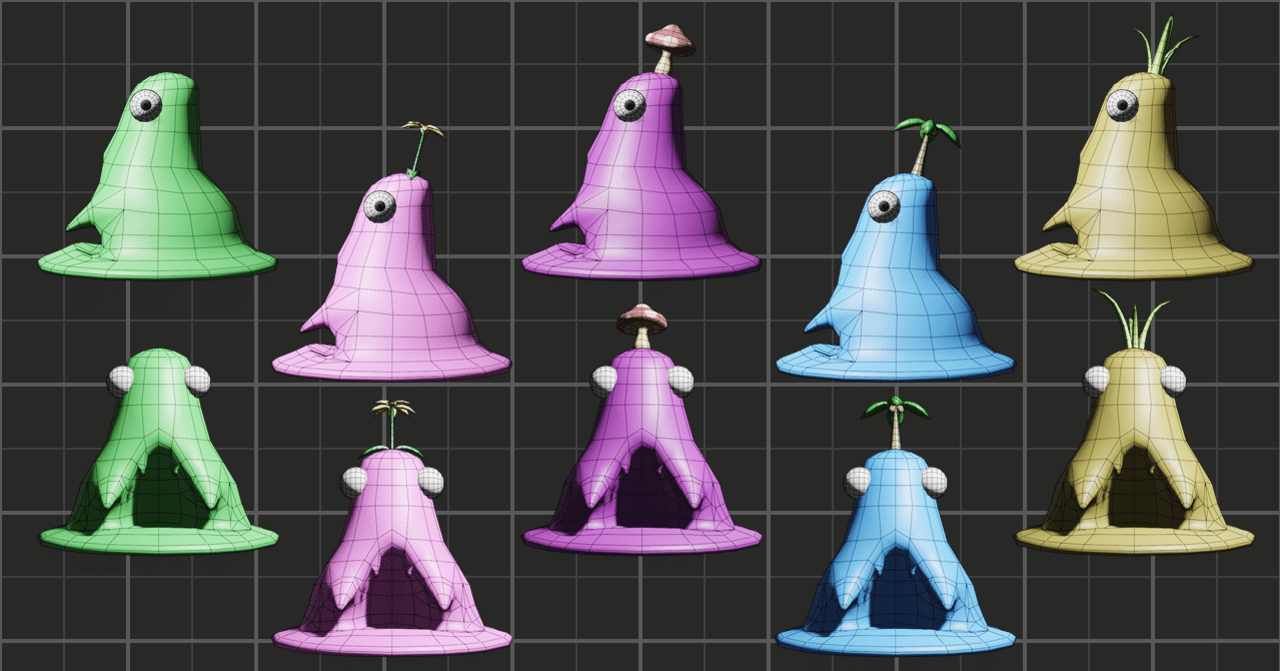Image resolution: width=1280 pixels, height=671 pixels.
Task: Click the grass tuft on the yellow creature
Action: pos(1165,45)
